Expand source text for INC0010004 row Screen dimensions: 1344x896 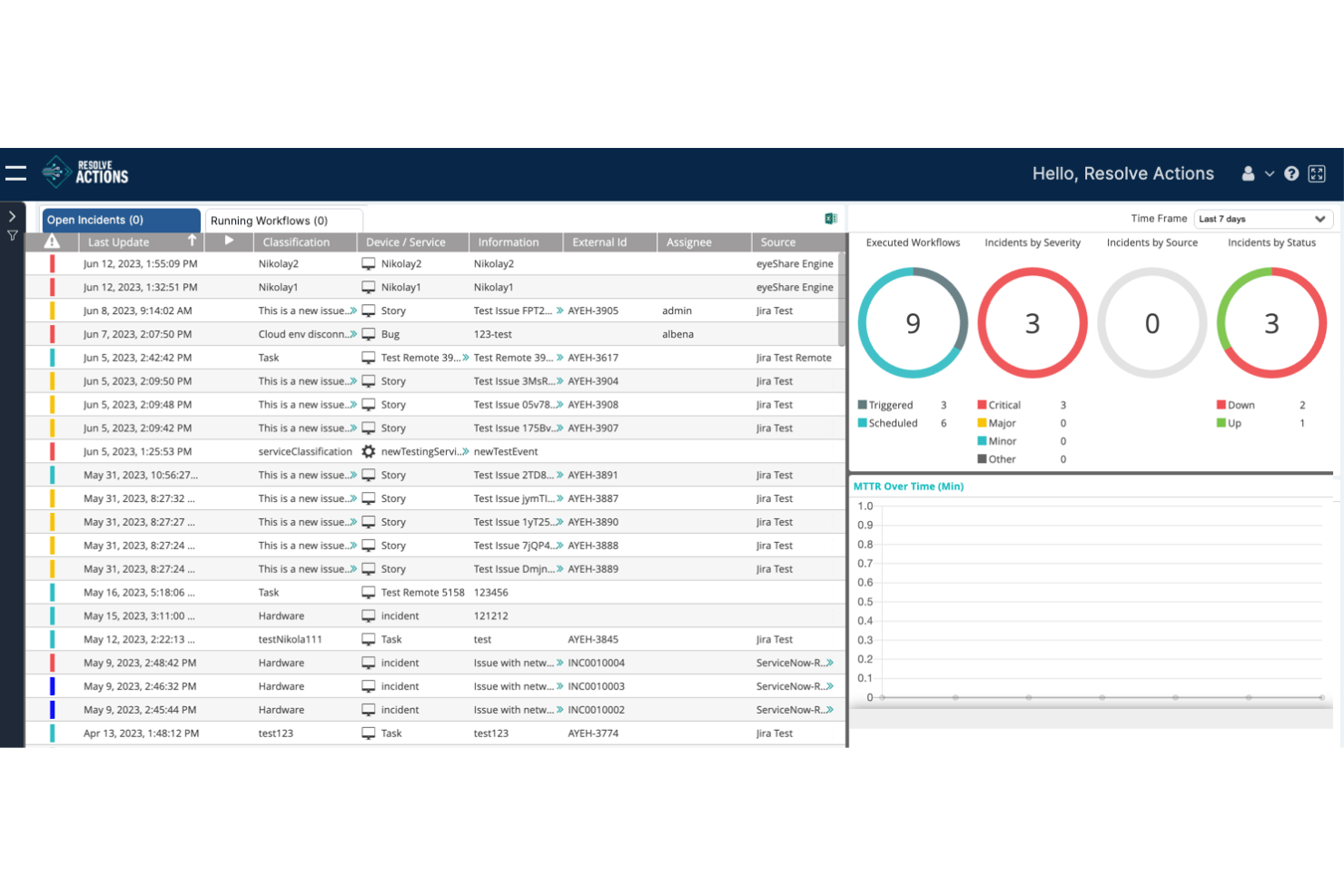pyautogui.click(x=829, y=663)
